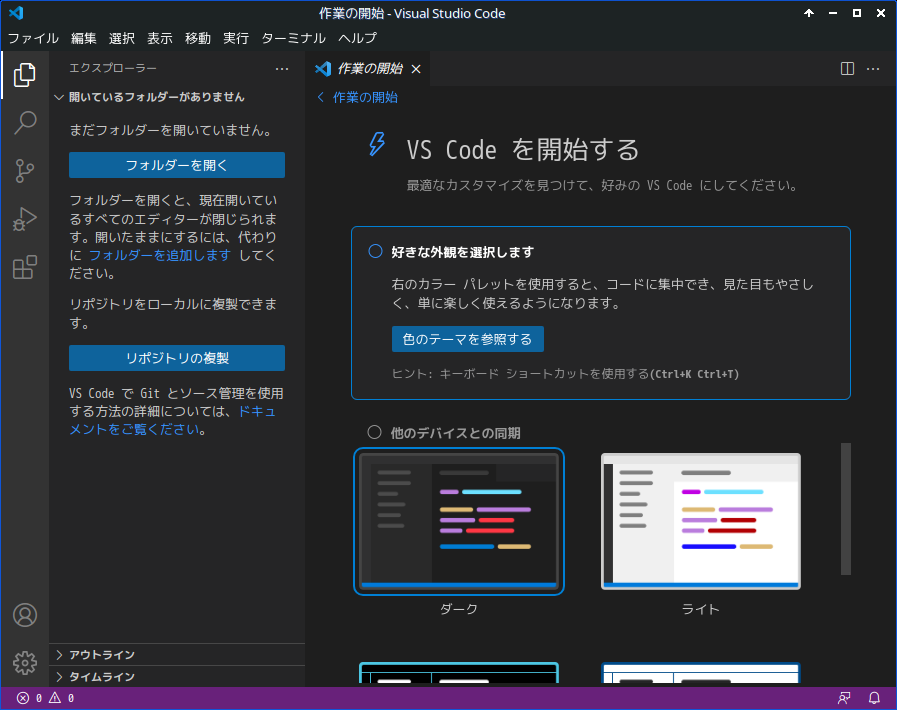Click the keyboard shortcut hint text
The width and height of the screenshot is (897, 710).
[x=565, y=374]
